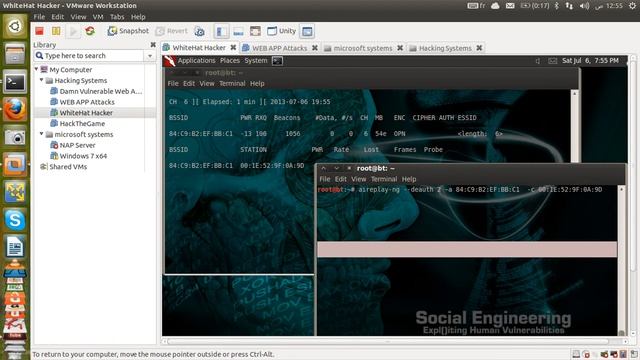Click the battery indicator (0:17)

[x=535, y=6]
